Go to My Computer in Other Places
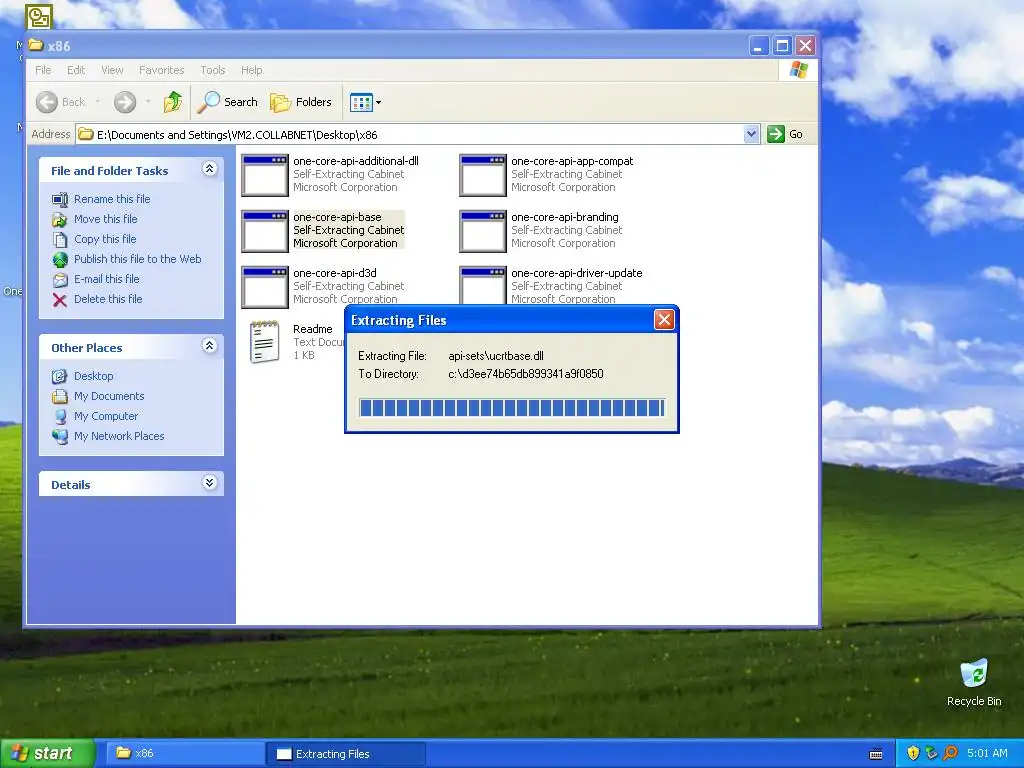 106,416
